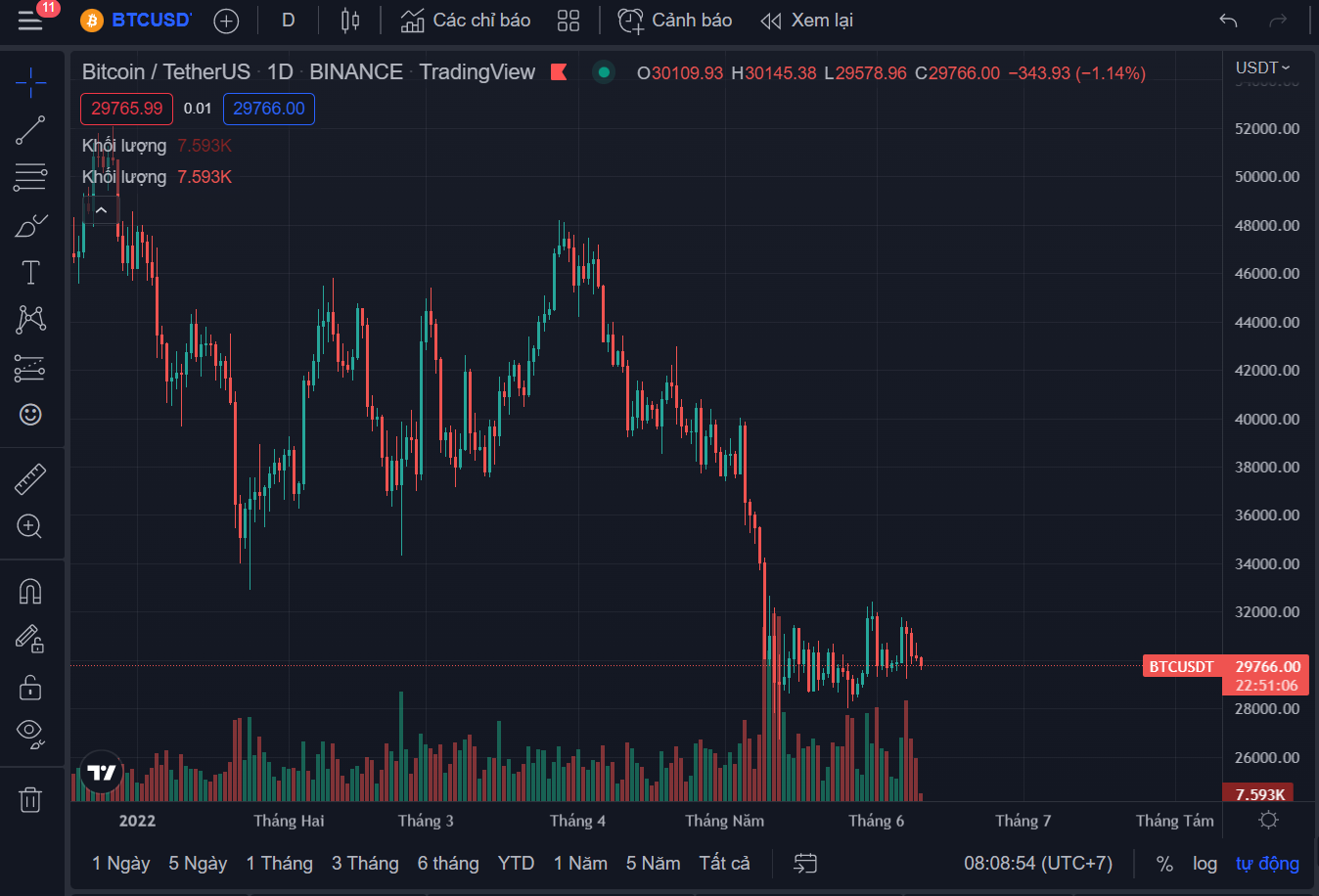1319x896 pixels.
Task: Undo last chart action
Action: pos(1229,20)
